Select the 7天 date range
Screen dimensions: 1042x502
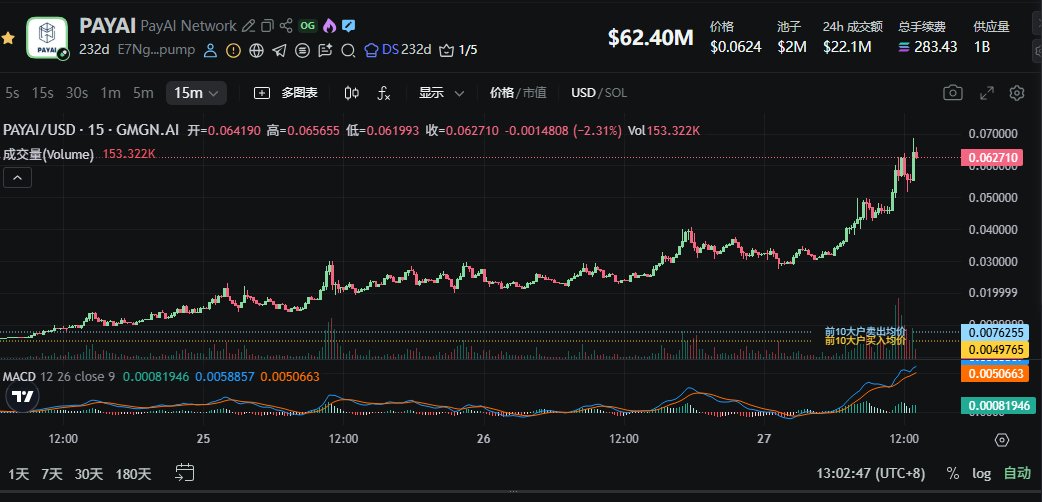[53, 473]
